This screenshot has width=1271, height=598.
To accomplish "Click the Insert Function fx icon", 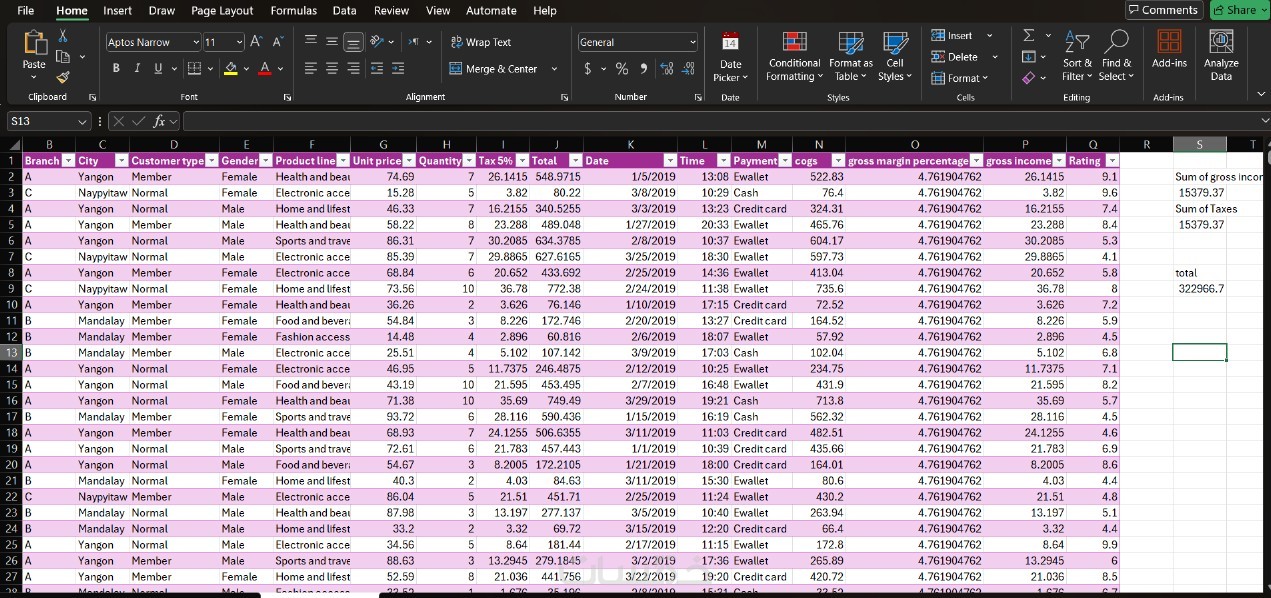I will click(x=160, y=121).
